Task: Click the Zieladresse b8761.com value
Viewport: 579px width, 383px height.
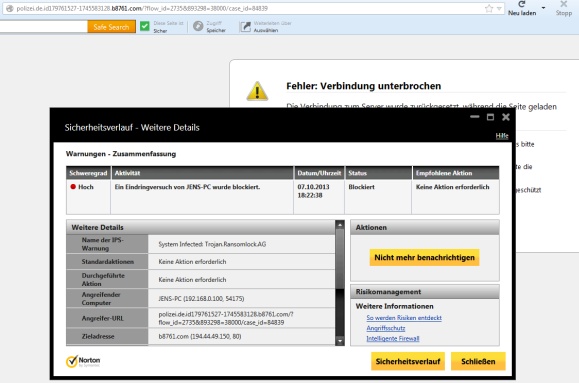Action: tap(200, 336)
